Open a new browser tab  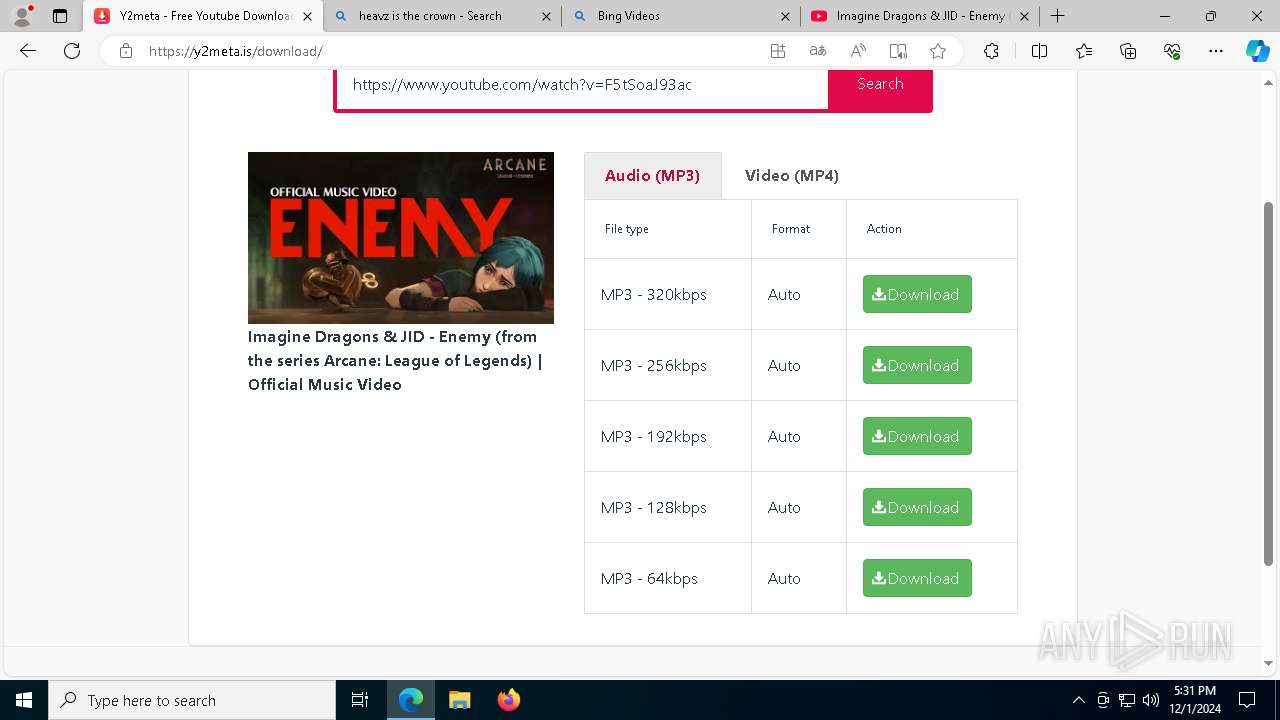click(x=1057, y=16)
